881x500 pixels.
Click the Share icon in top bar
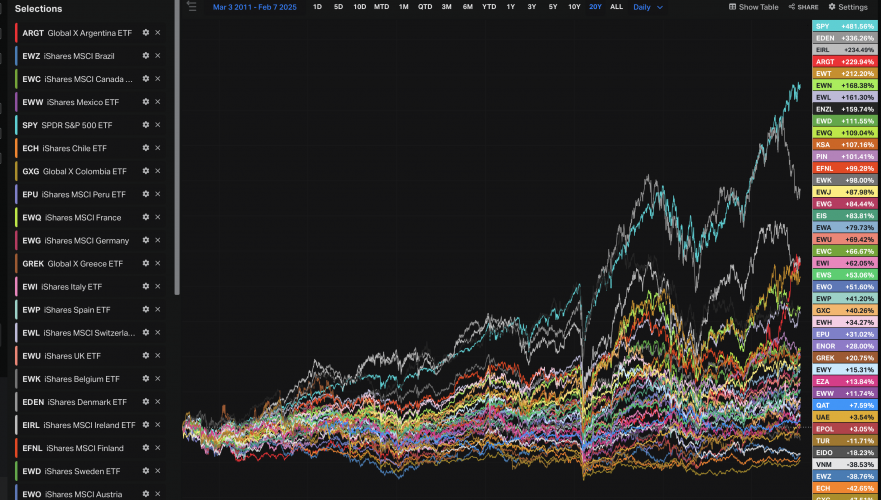(802, 7)
